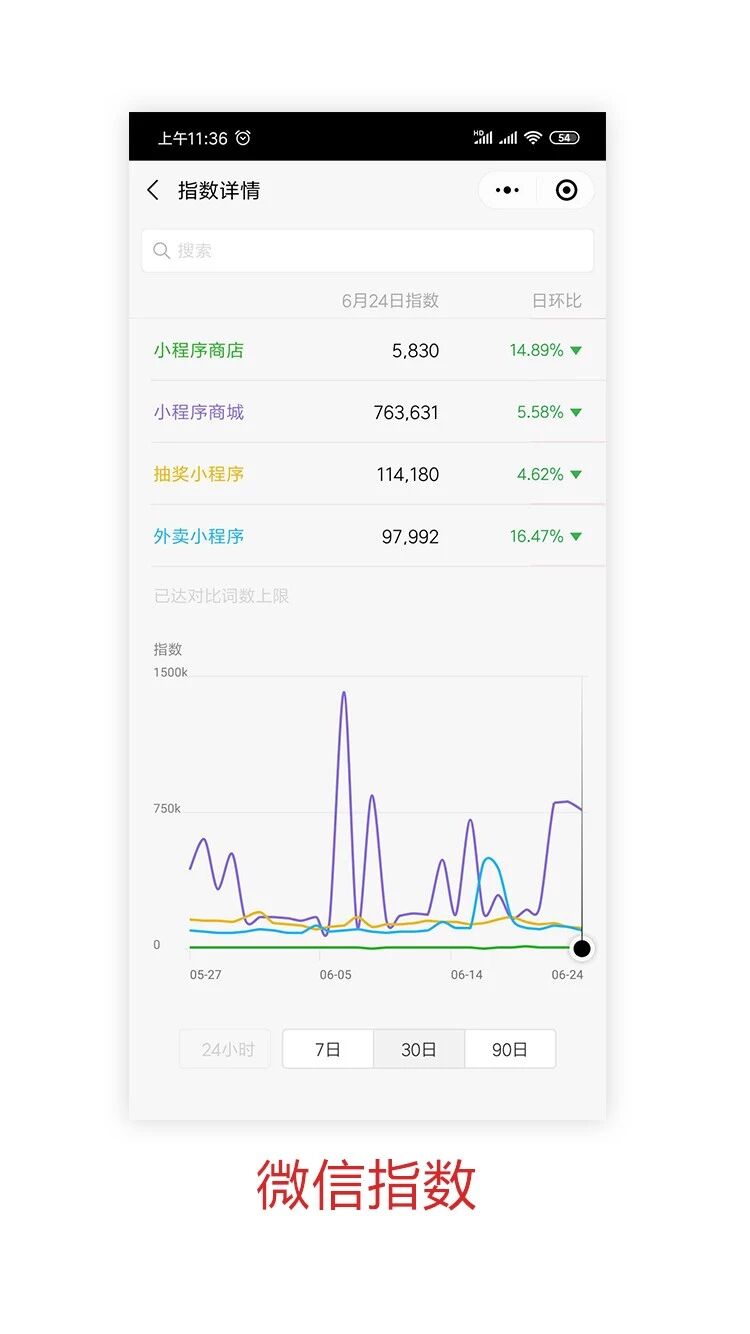Select keyword 外卖小程序
Viewport: 750px width, 1334px height.
click(x=199, y=536)
